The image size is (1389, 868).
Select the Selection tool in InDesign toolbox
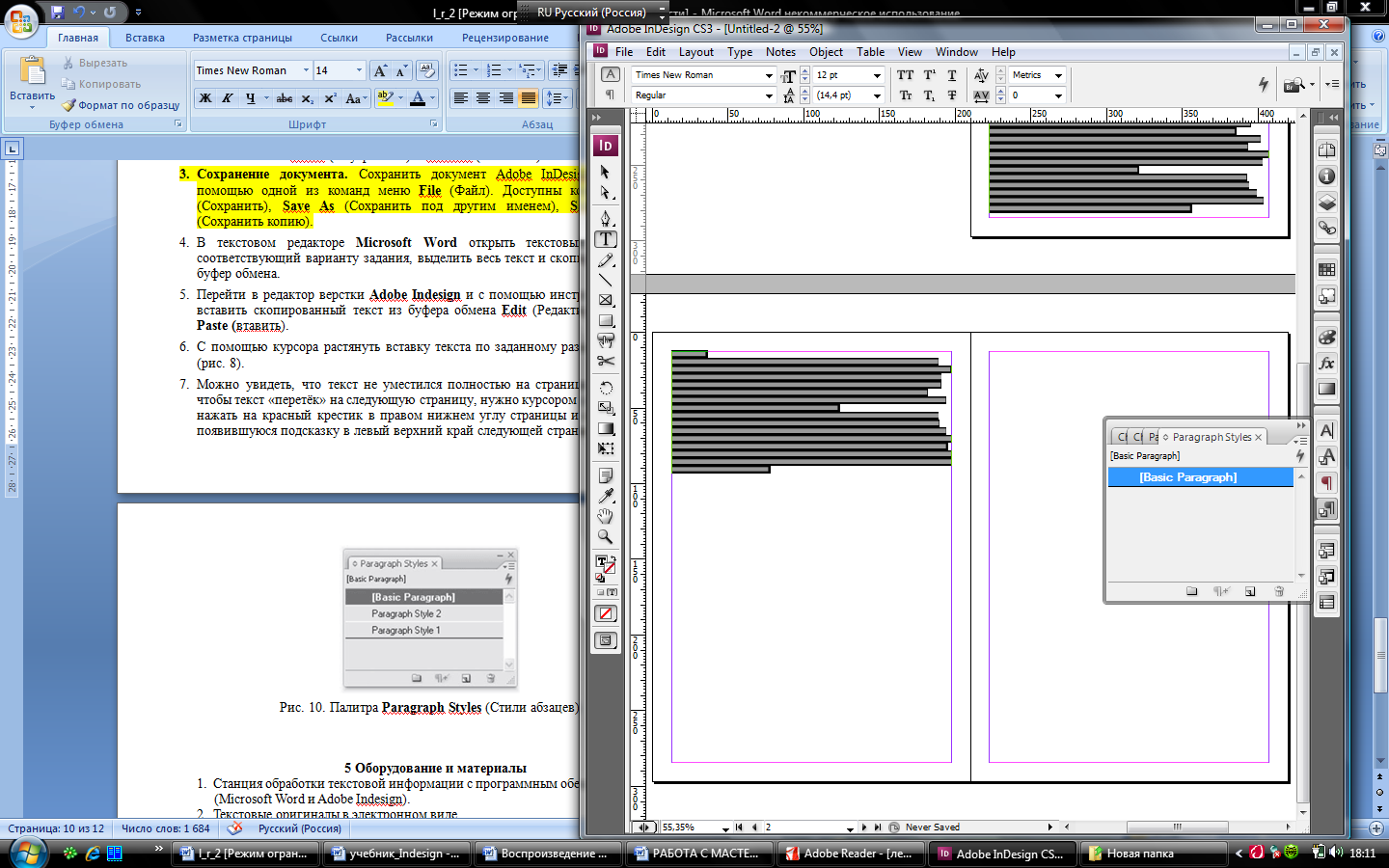pos(605,172)
